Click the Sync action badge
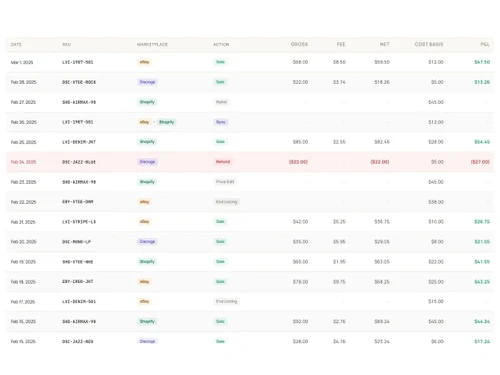Viewport: 500px width, 375px height. pos(221,122)
